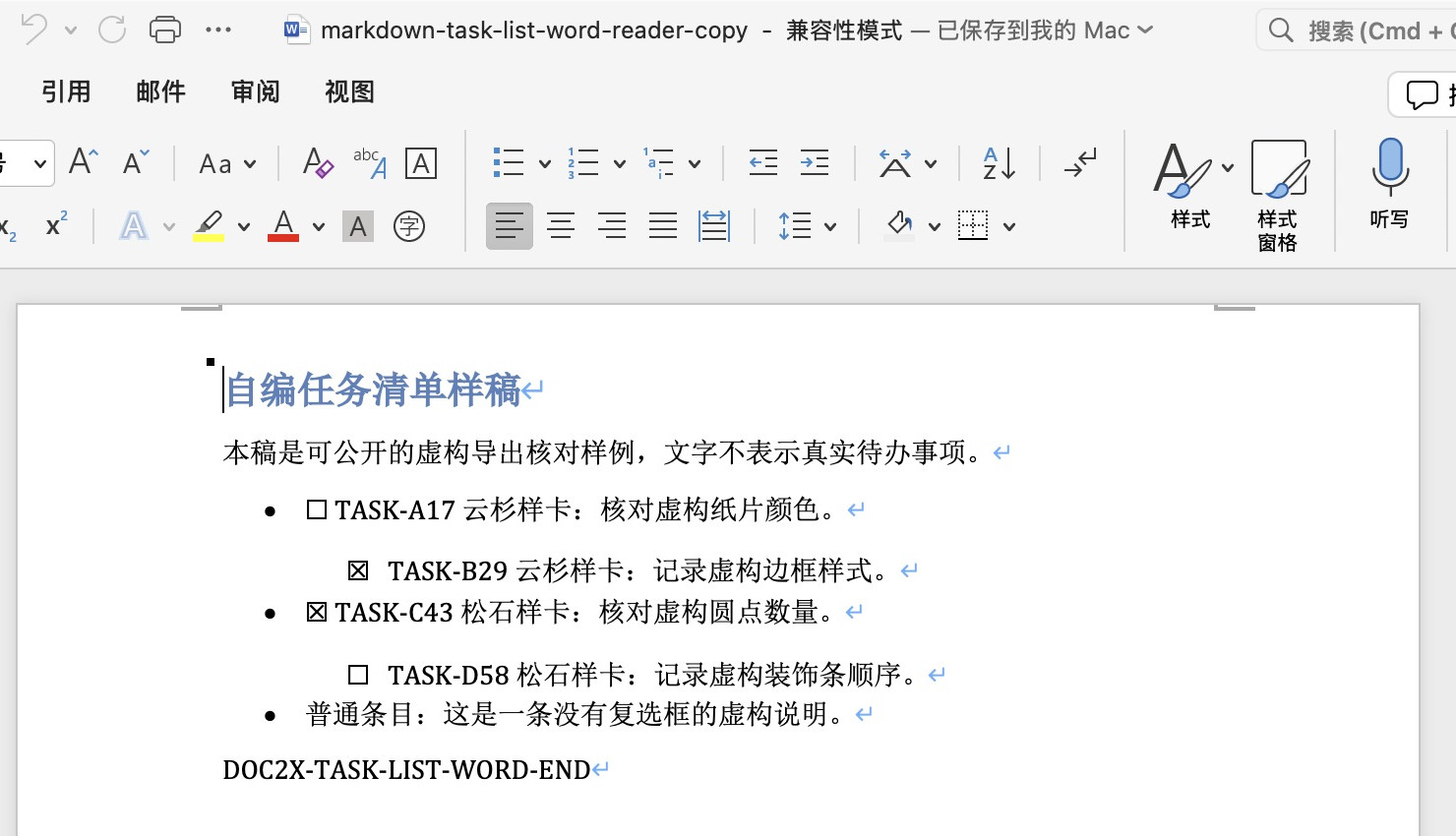
Task: Open the numbered list style dropdown arrow
Action: (619, 164)
